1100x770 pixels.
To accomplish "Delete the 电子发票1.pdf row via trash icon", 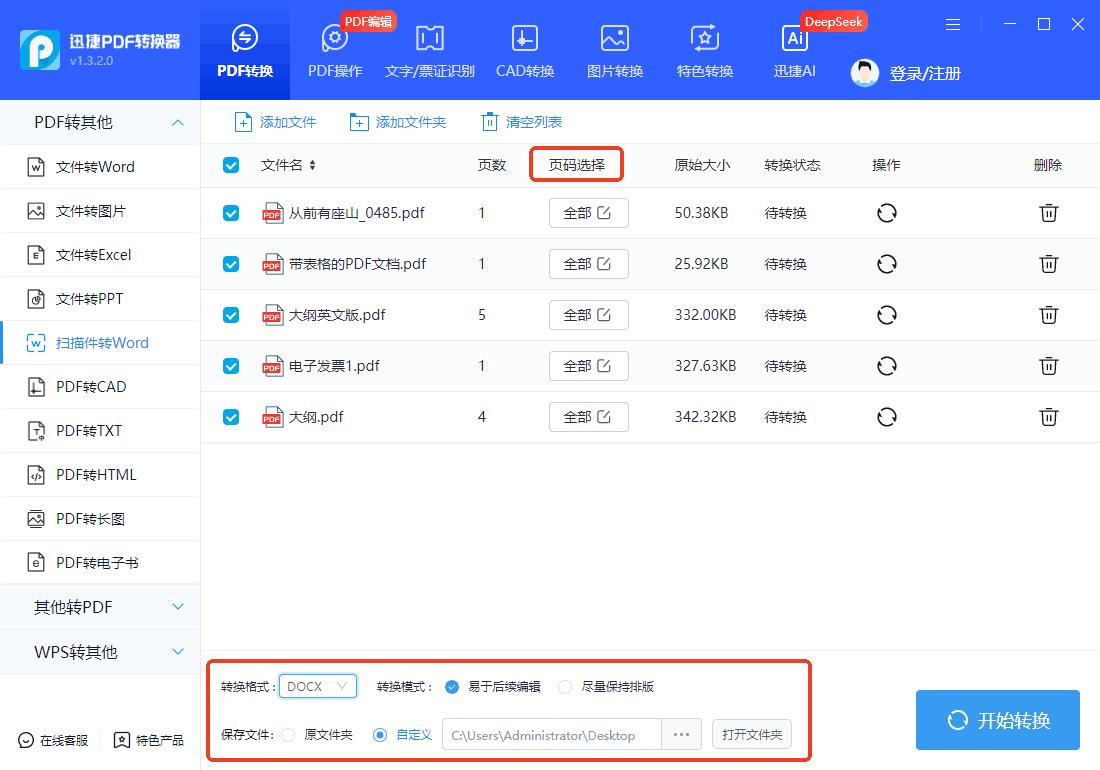I will pyautogui.click(x=1048, y=366).
